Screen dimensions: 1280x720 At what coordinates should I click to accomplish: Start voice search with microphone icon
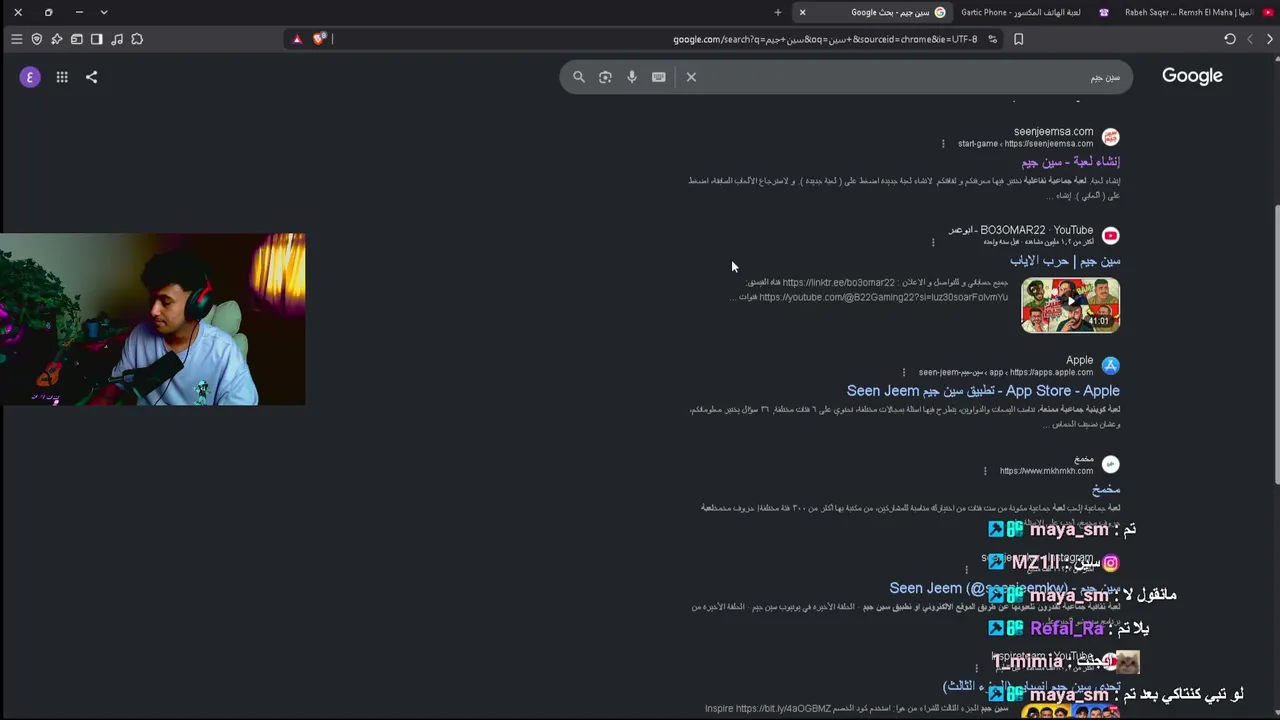coord(632,77)
